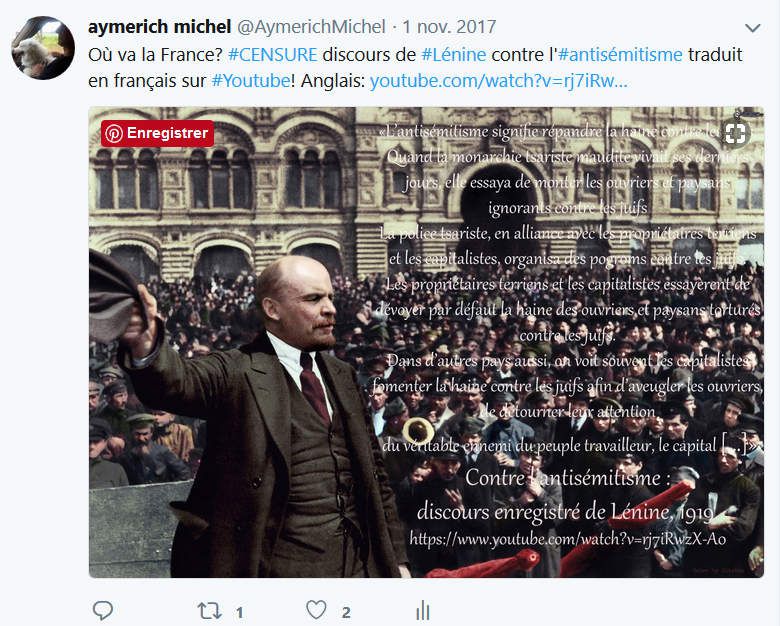The image size is (780, 626).
Task: Click the retweet count number 1
Action: click(239, 613)
